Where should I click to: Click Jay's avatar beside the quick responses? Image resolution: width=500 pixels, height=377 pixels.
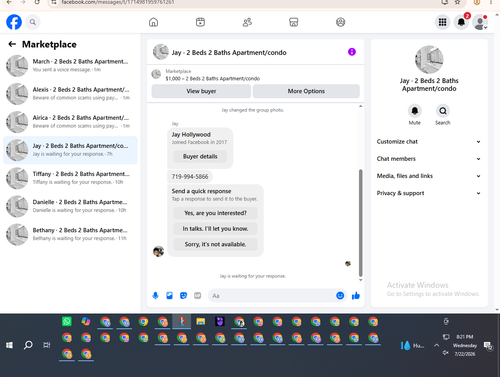(x=158, y=251)
